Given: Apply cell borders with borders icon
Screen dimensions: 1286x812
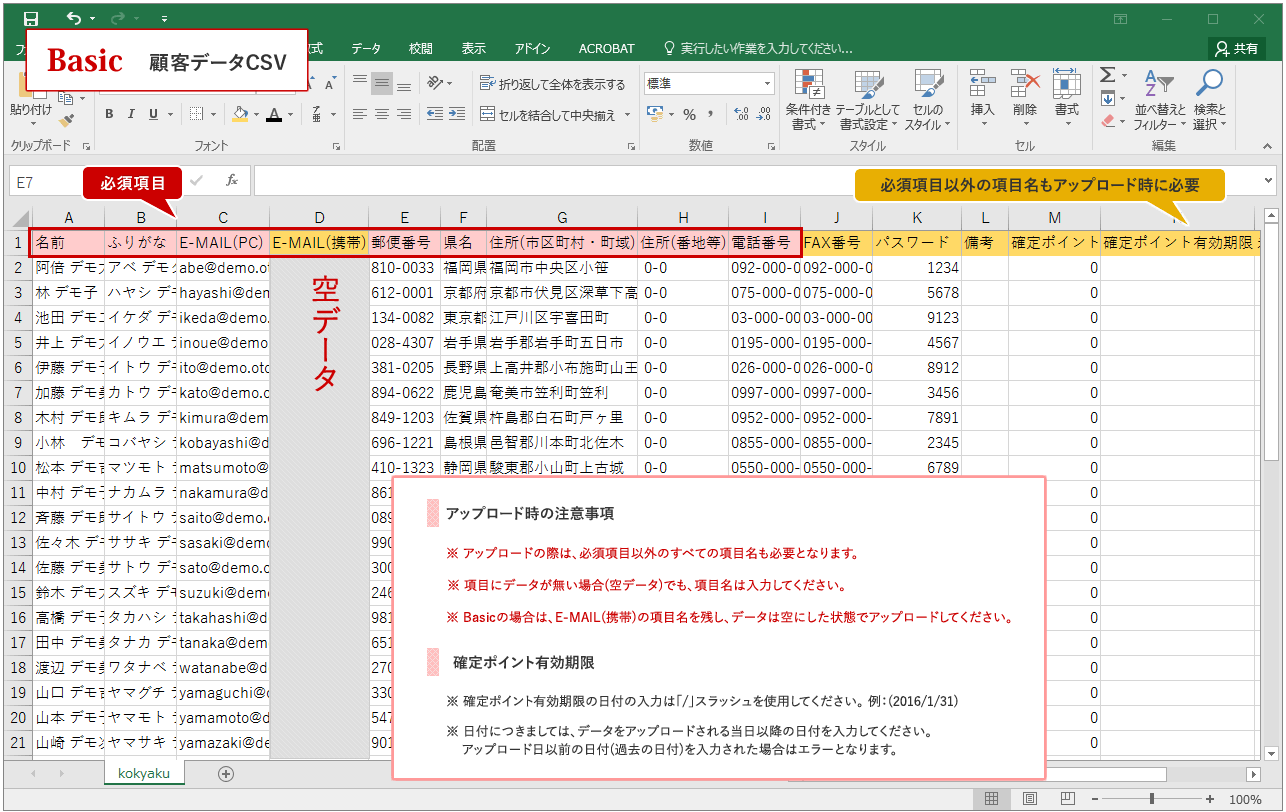Looking at the screenshot, I should click(196, 114).
